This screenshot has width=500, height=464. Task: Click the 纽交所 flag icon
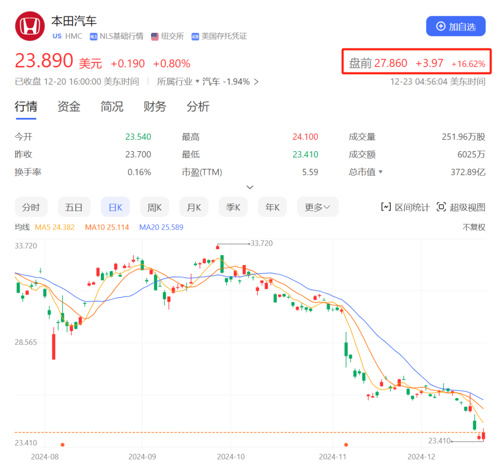click(x=155, y=36)
